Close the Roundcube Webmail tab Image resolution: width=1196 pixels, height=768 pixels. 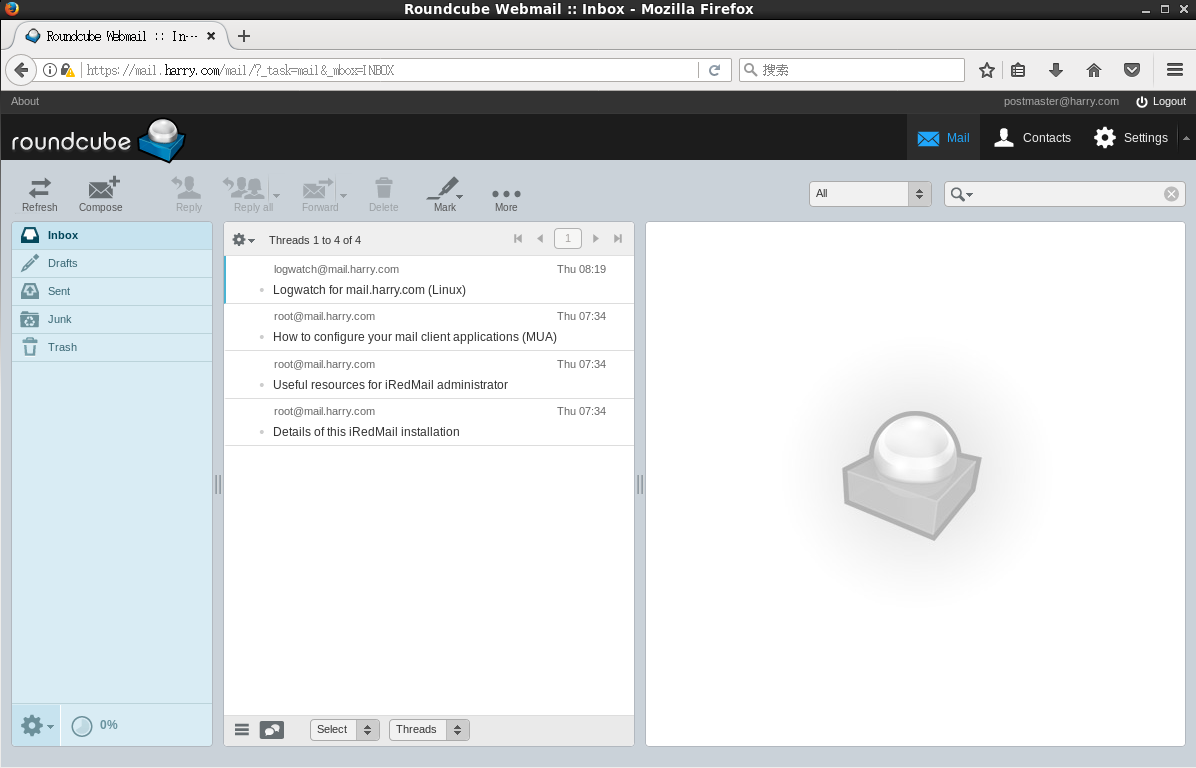coord(211,36)
